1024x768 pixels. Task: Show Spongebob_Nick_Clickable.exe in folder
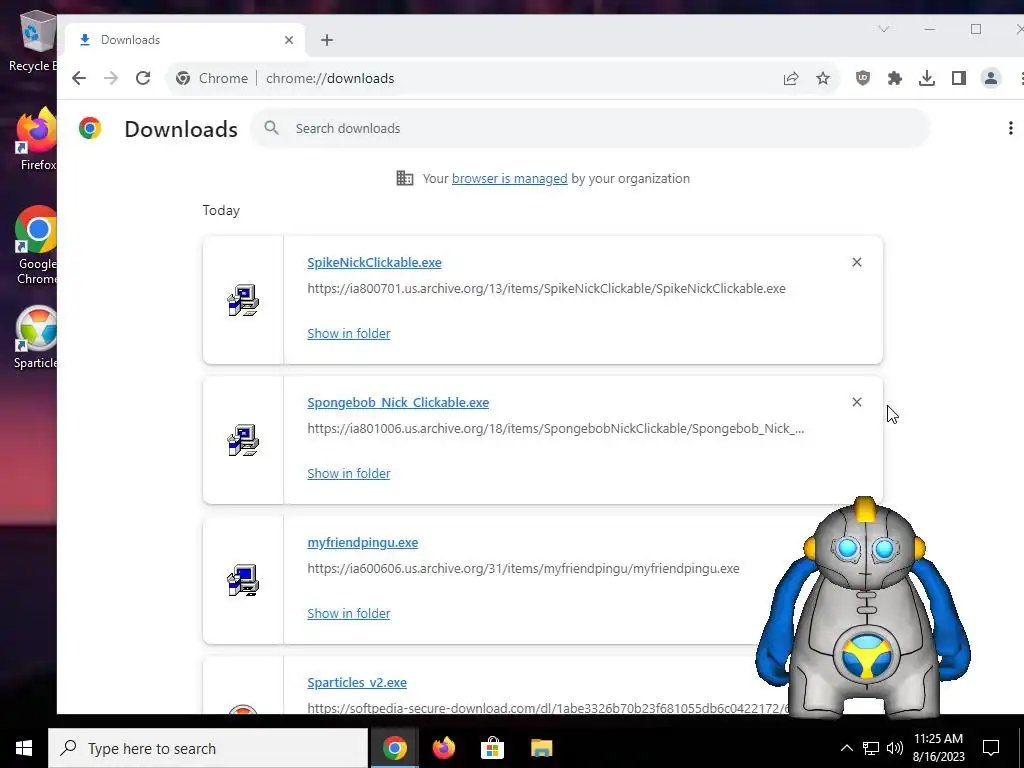tap(349, 473)
